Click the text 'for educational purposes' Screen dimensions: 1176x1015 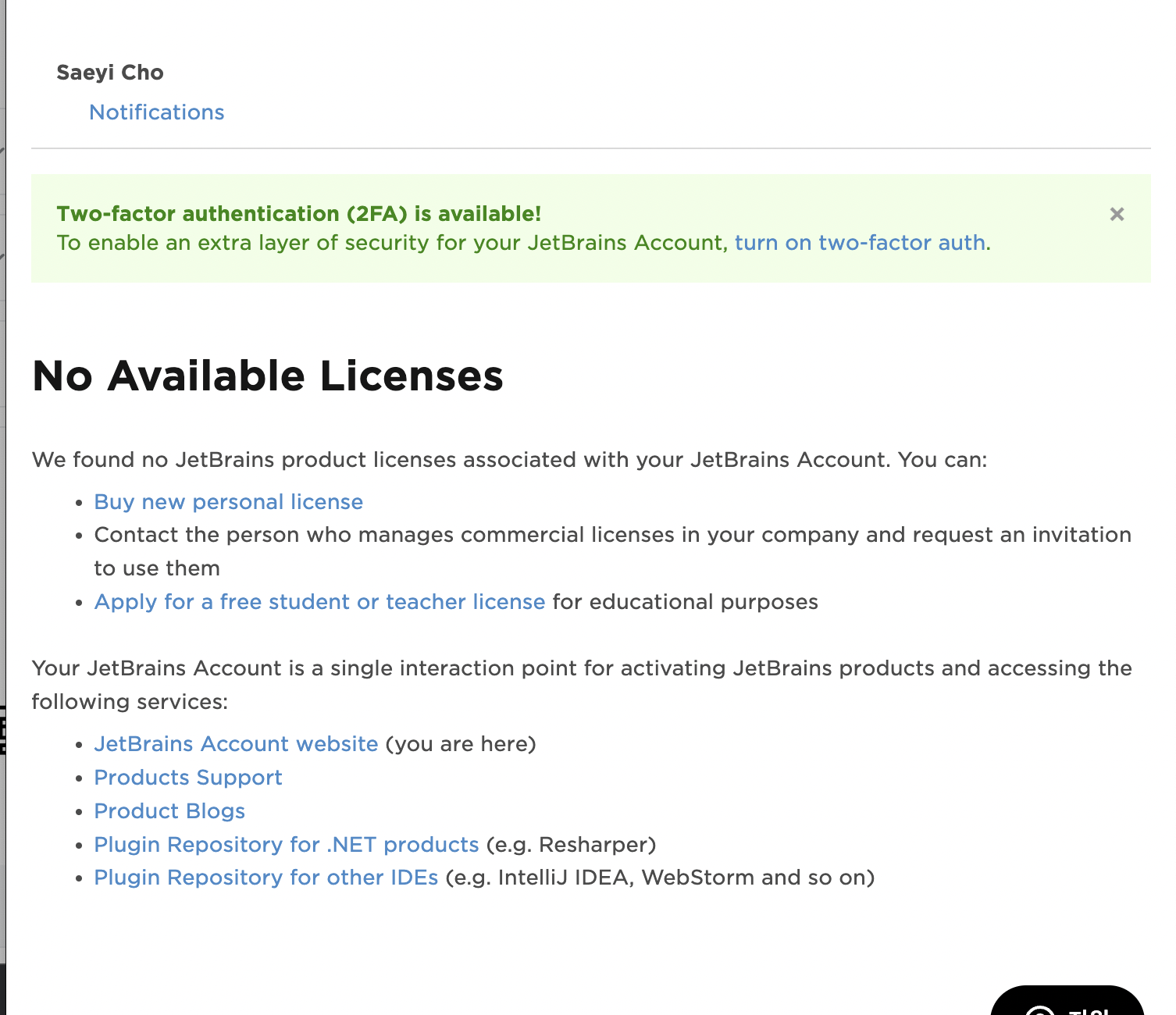pyautogui.click(x=686, y=602)
